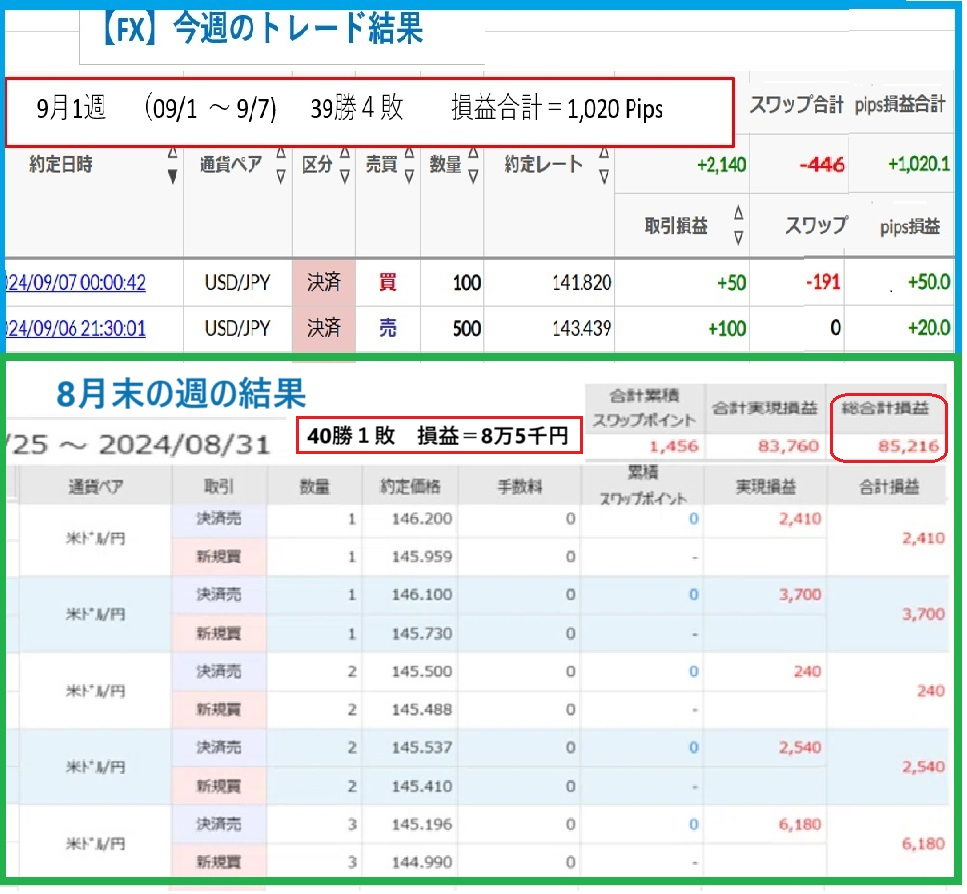Click the down sort arrow beside 区分
This screenshot has height=894, width=967.
pyautogui.click(x=345, y=177)
